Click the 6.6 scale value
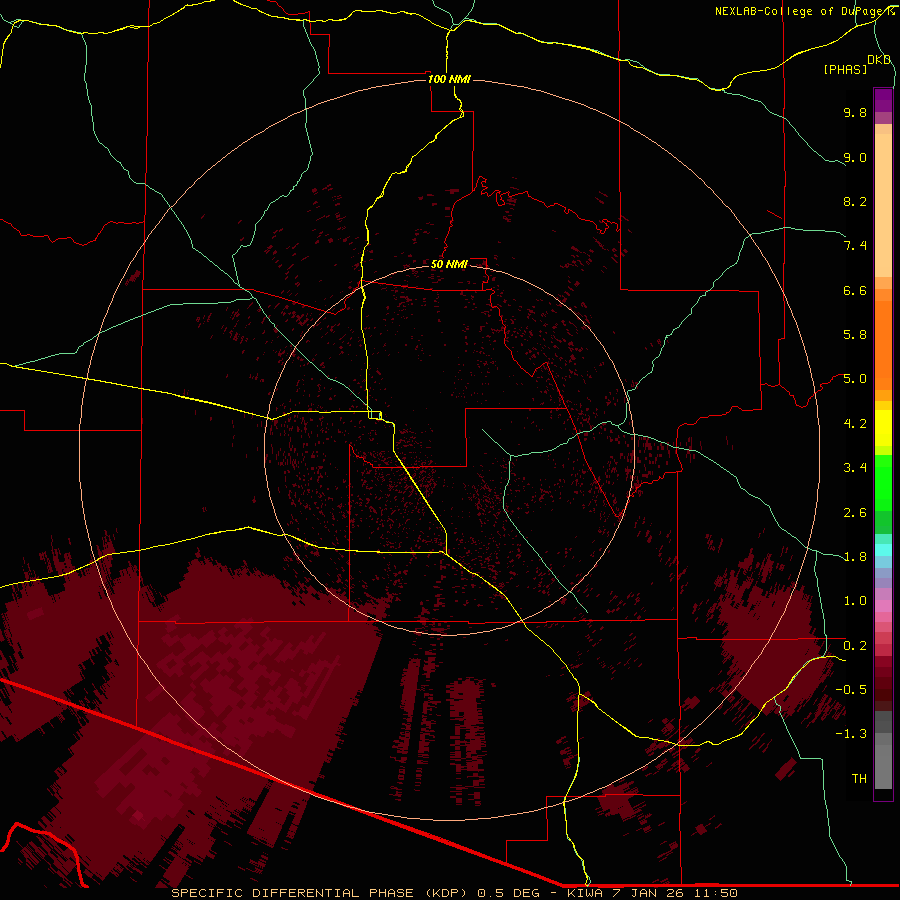 coord(855,291)
